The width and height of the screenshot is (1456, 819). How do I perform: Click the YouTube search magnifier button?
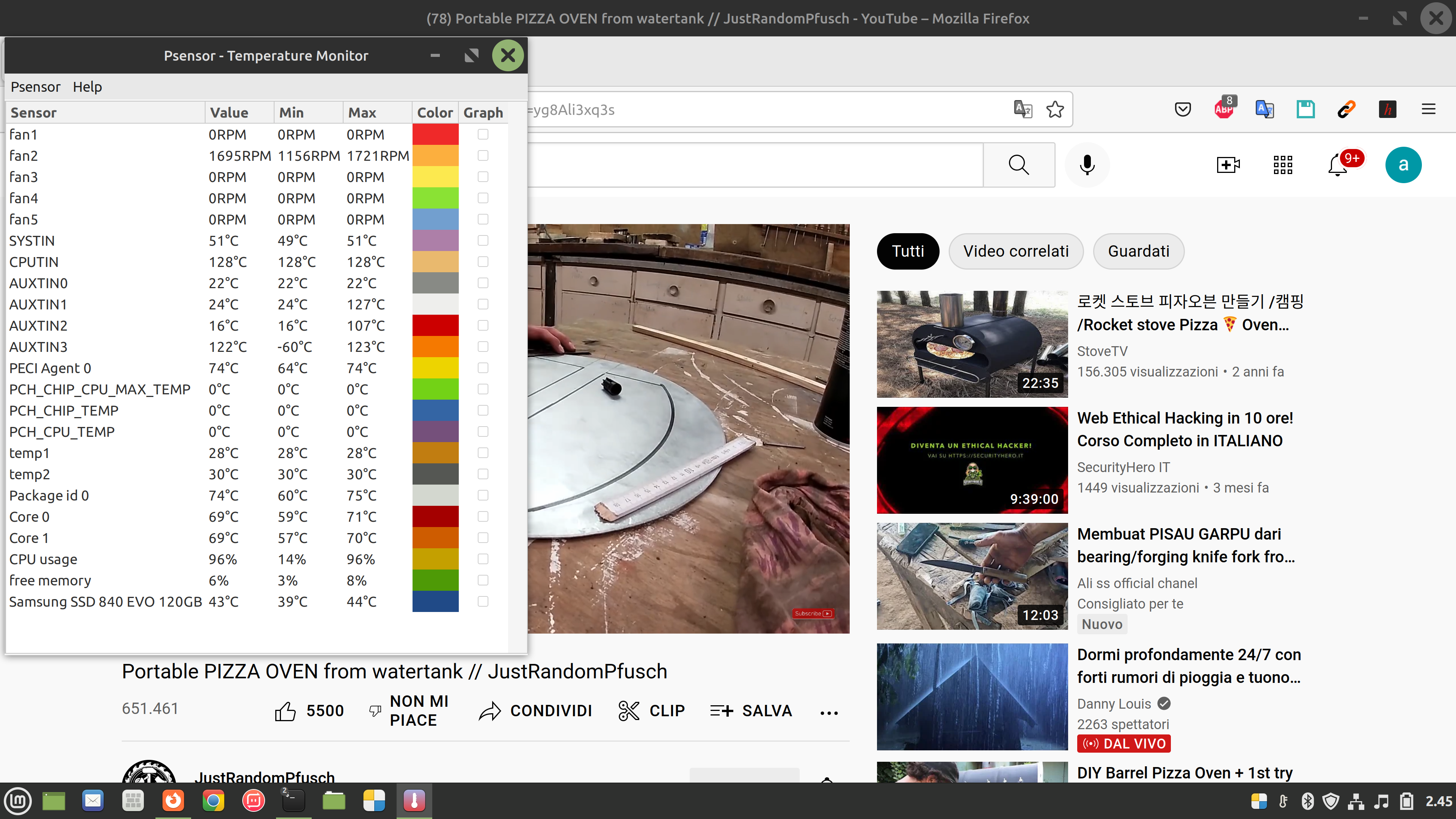pyautogui.click(x=1018, y=165)
